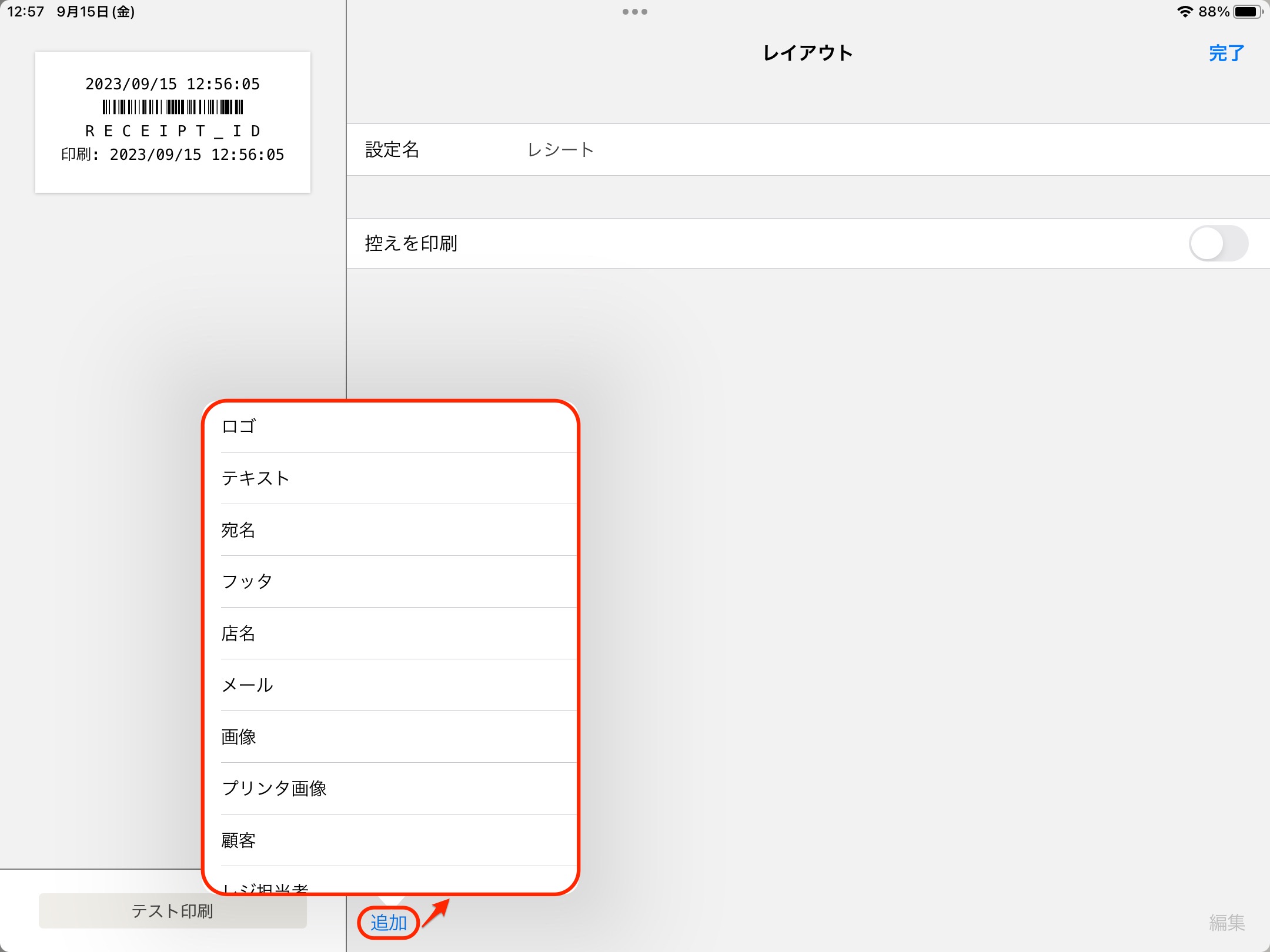The height and width of the screenshot is (952, 1270).
Task: Pick フッタ from the popup menu
Action: [390, 582]
